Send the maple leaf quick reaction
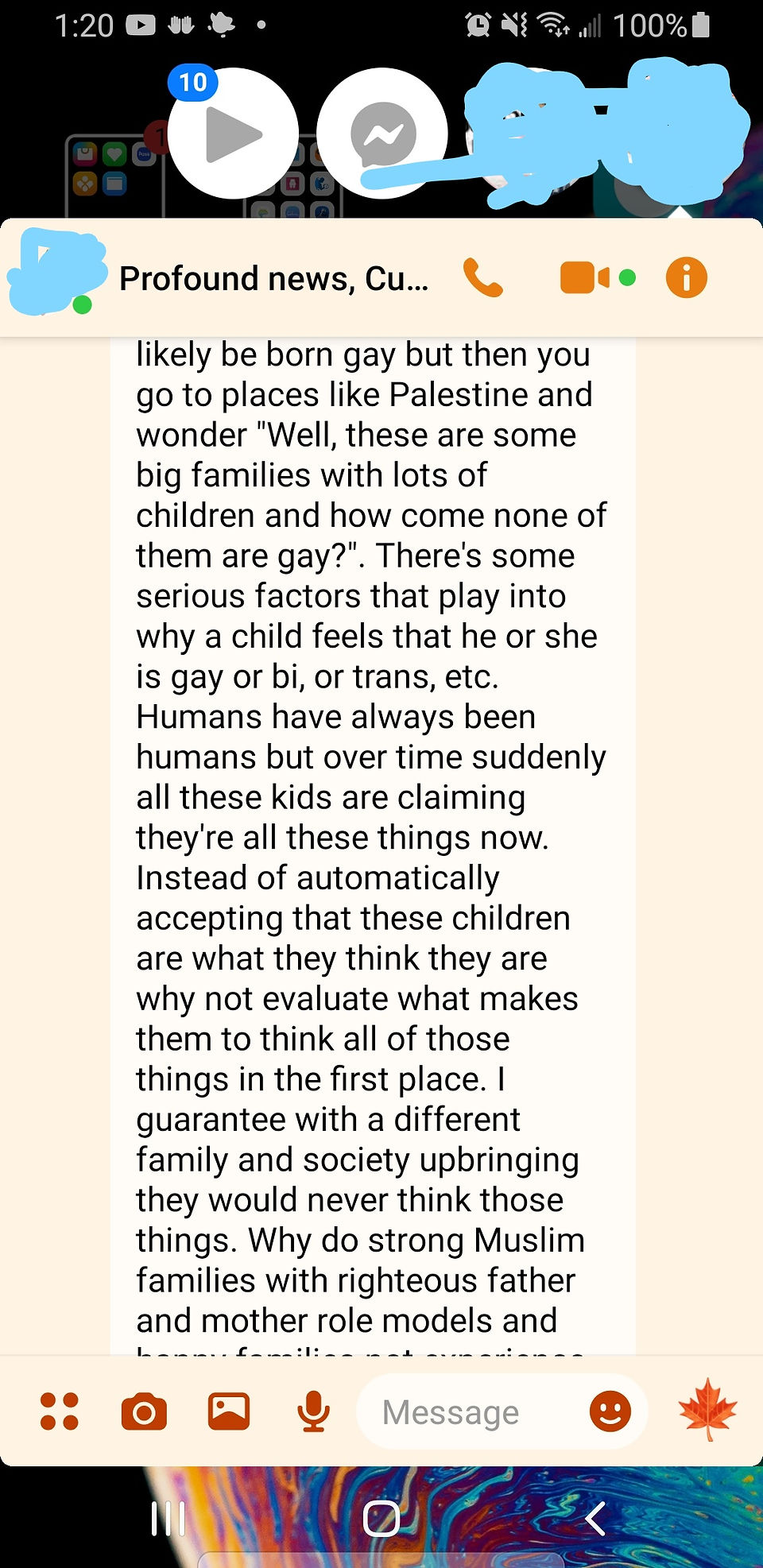763x1568 pixels. [707, 1410]
